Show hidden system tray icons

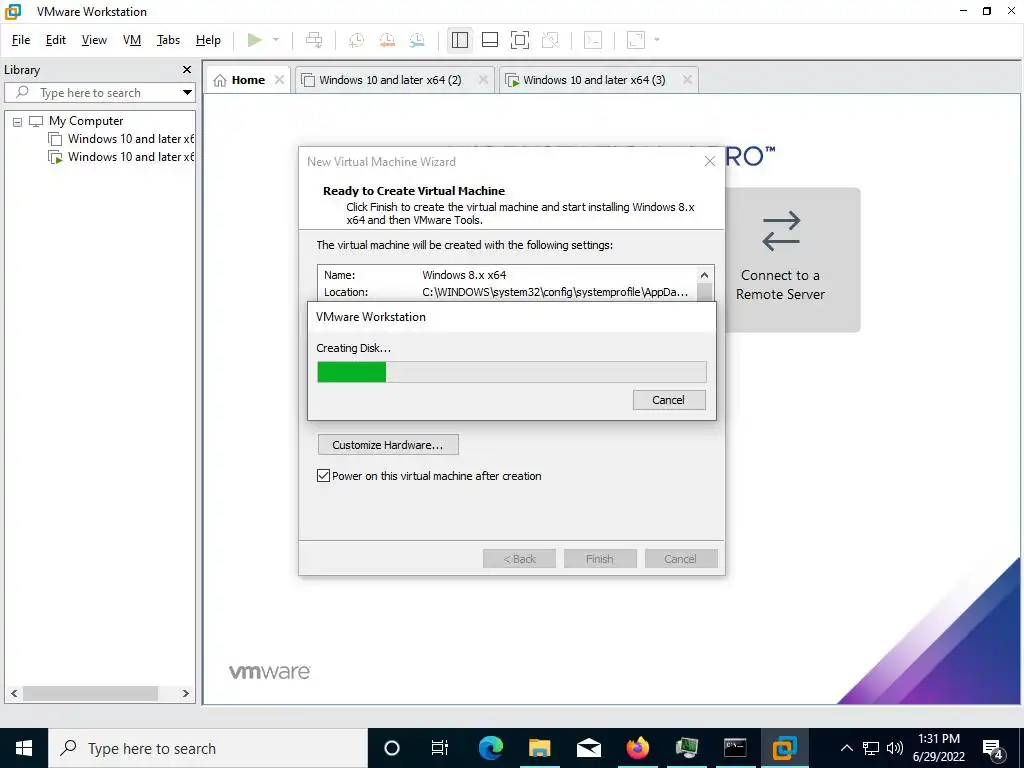[x=847, y=748]
